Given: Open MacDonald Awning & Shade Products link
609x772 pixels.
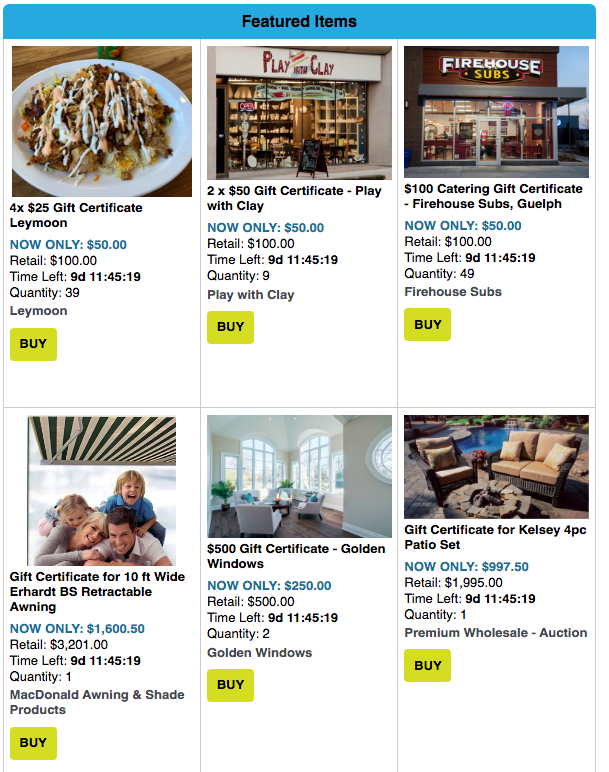Looking at the screenshot, I should pos(97,702).
